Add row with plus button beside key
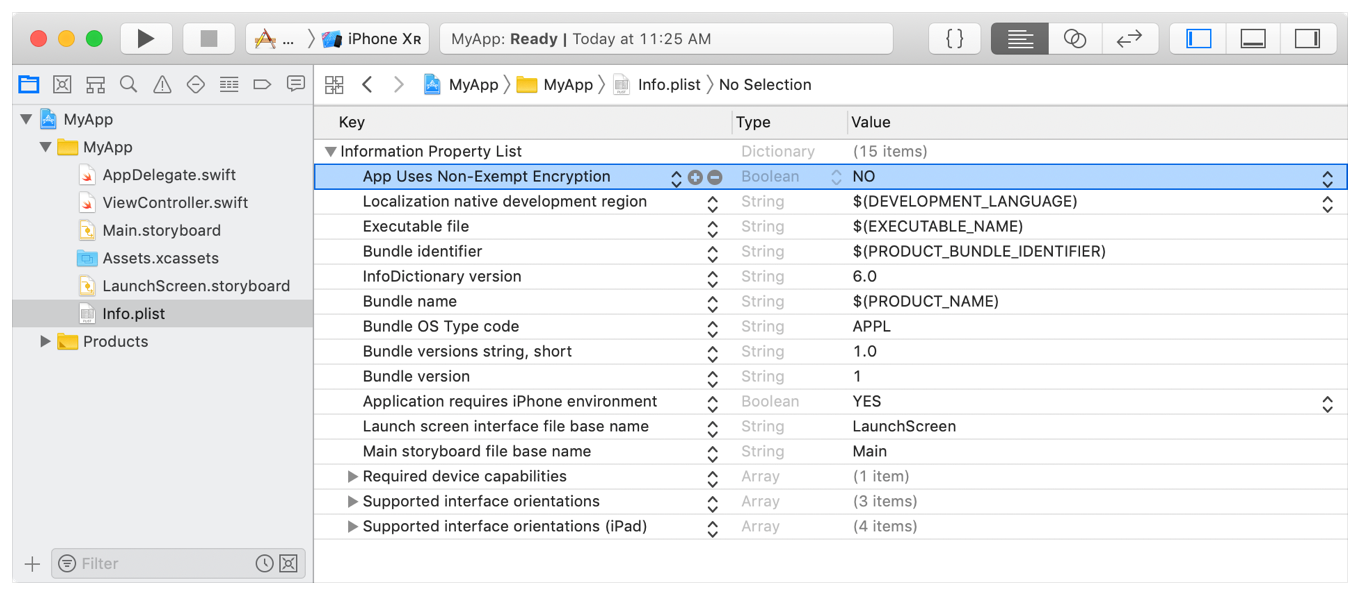 (695, 177)
